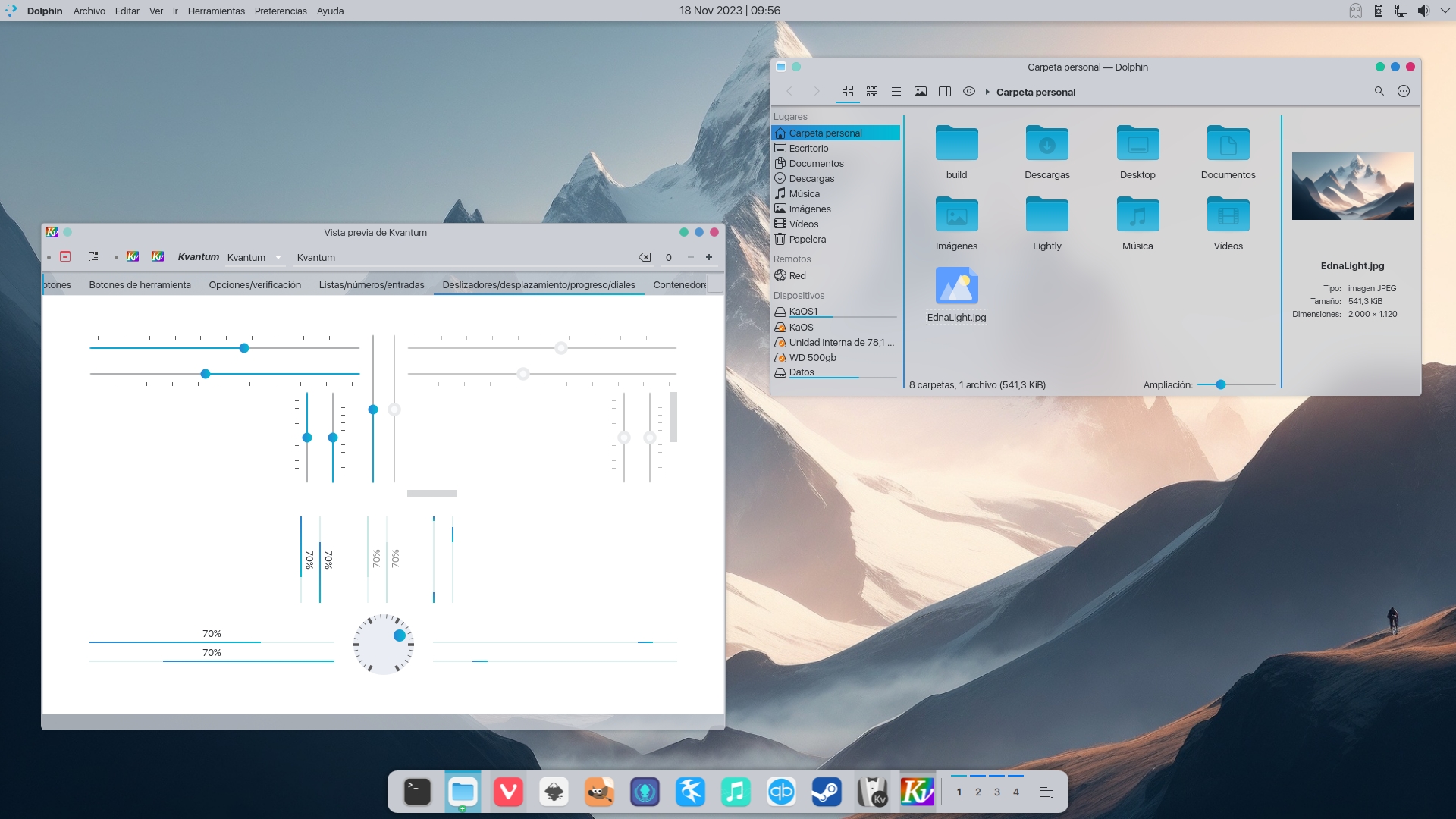1456x819 pixels.
Task: Switch to Botones de herramienta tab
Action: click(140, 284)
